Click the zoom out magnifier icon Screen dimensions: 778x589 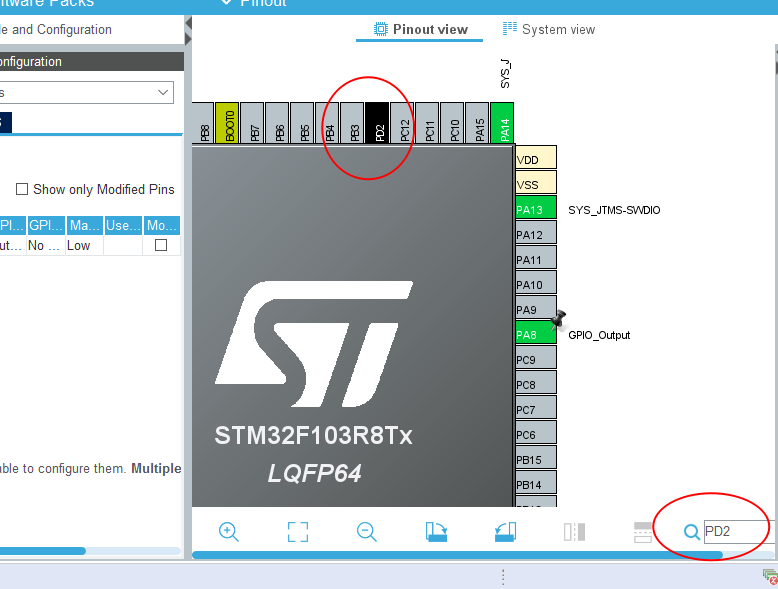(x=367, y=532)
